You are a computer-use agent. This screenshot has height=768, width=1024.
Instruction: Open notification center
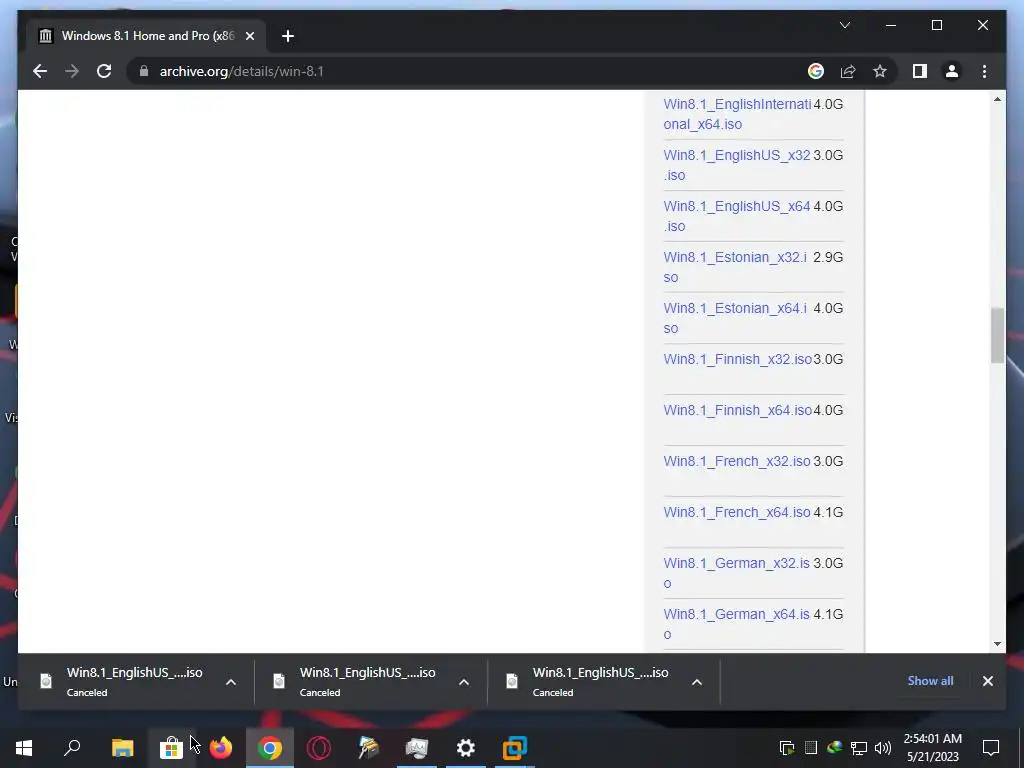[991, 748]
